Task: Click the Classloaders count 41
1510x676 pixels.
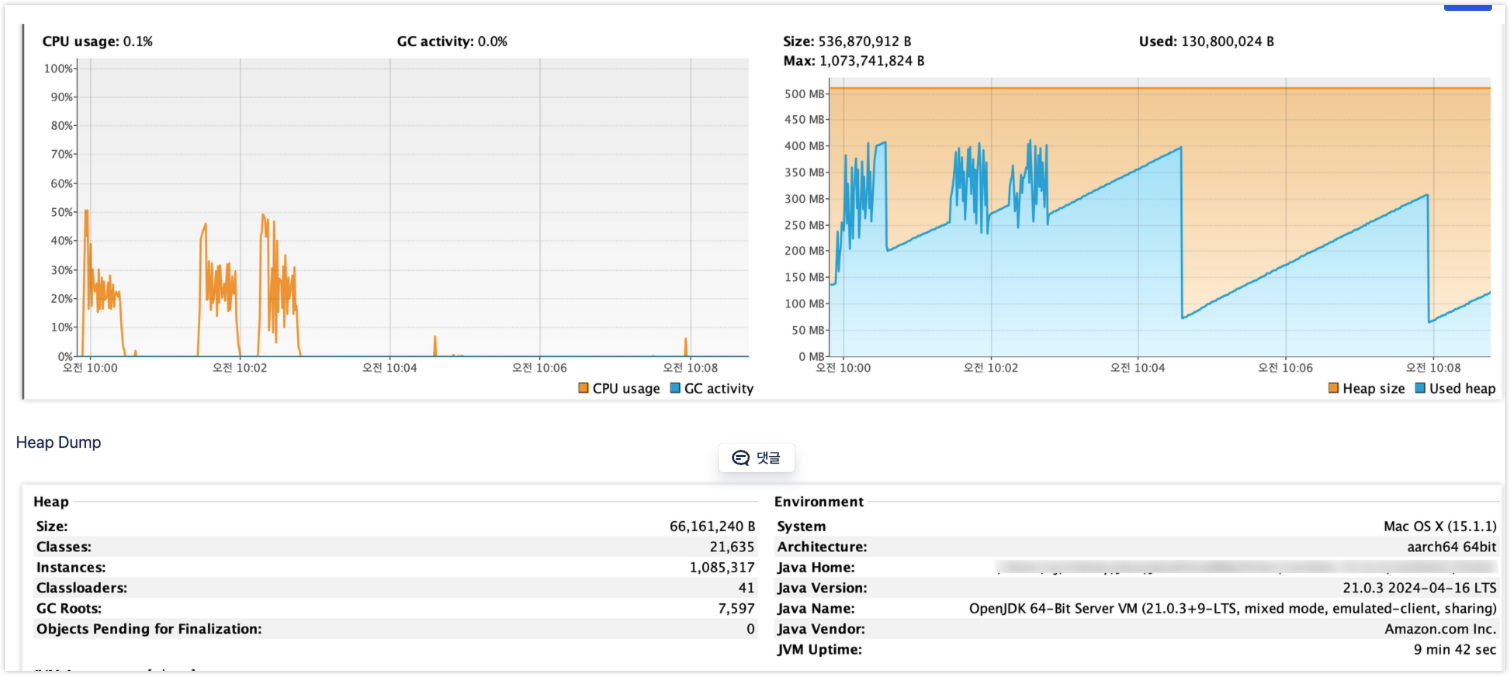Action: (747, 588)
